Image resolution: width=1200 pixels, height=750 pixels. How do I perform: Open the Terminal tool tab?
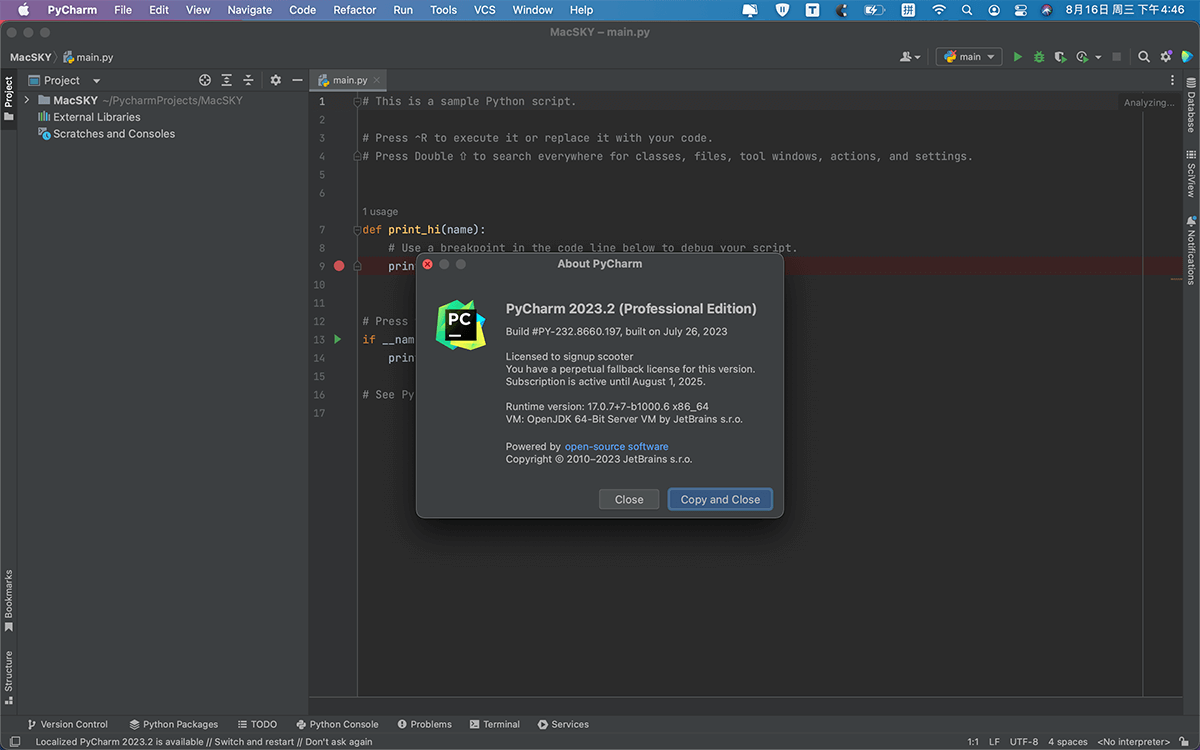(x=494, y=724)
